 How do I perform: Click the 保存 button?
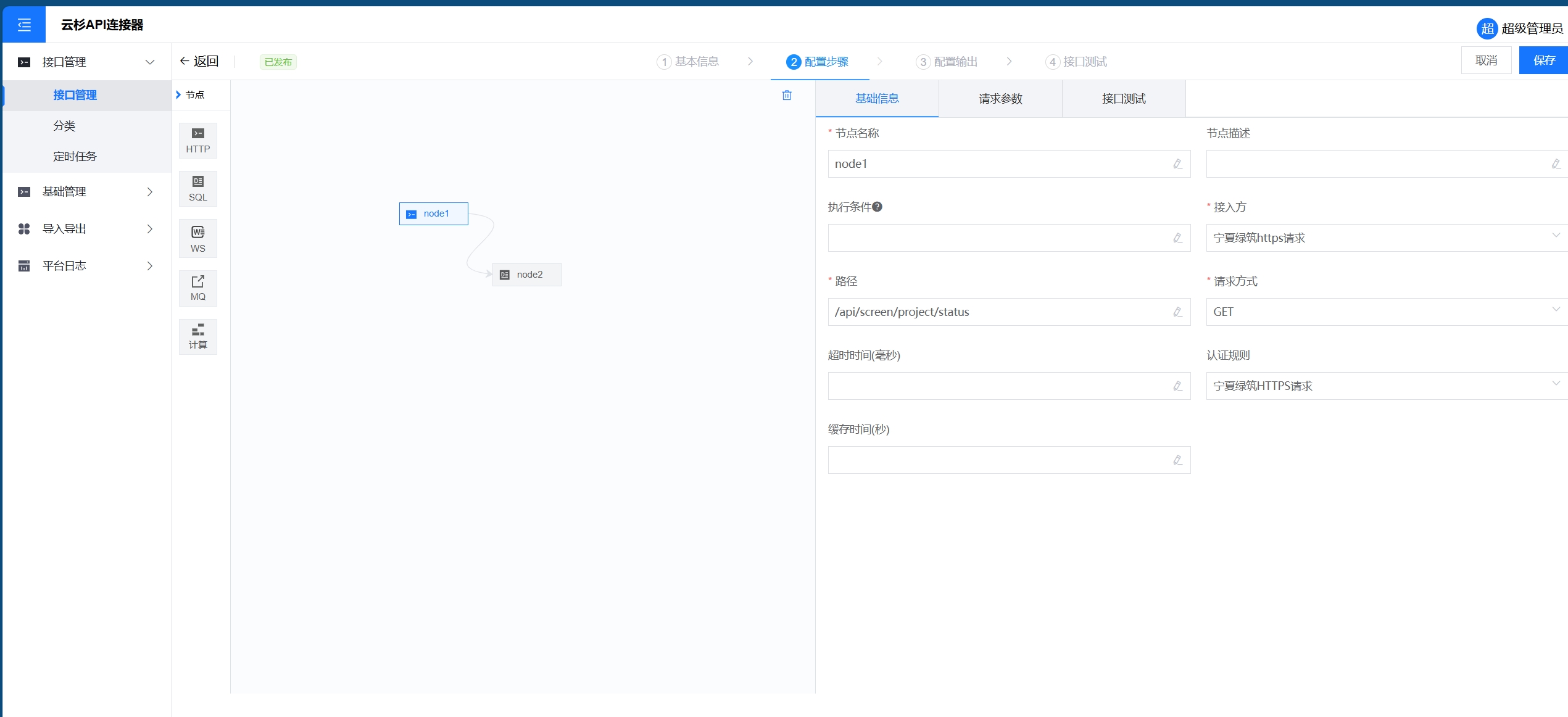pos(1543,60)
